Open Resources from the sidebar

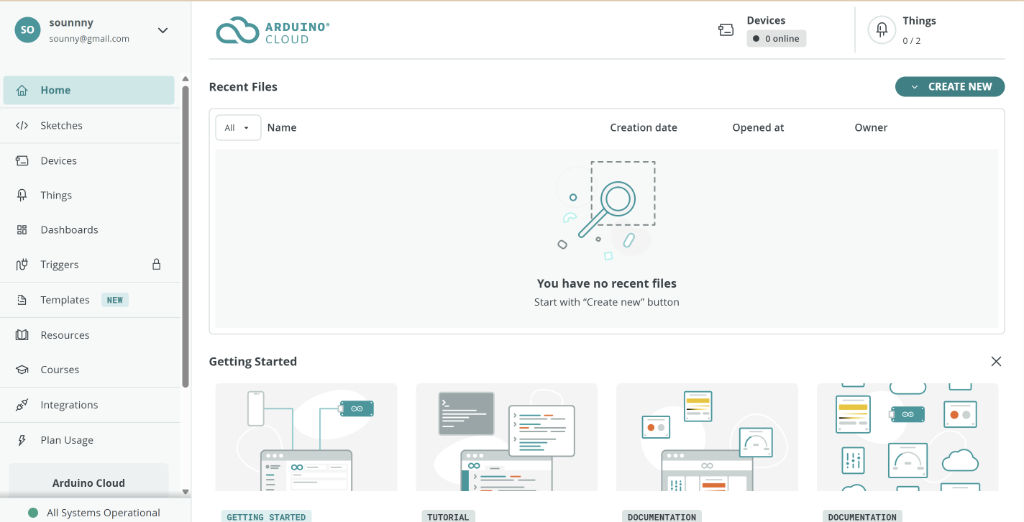point(91,335)
